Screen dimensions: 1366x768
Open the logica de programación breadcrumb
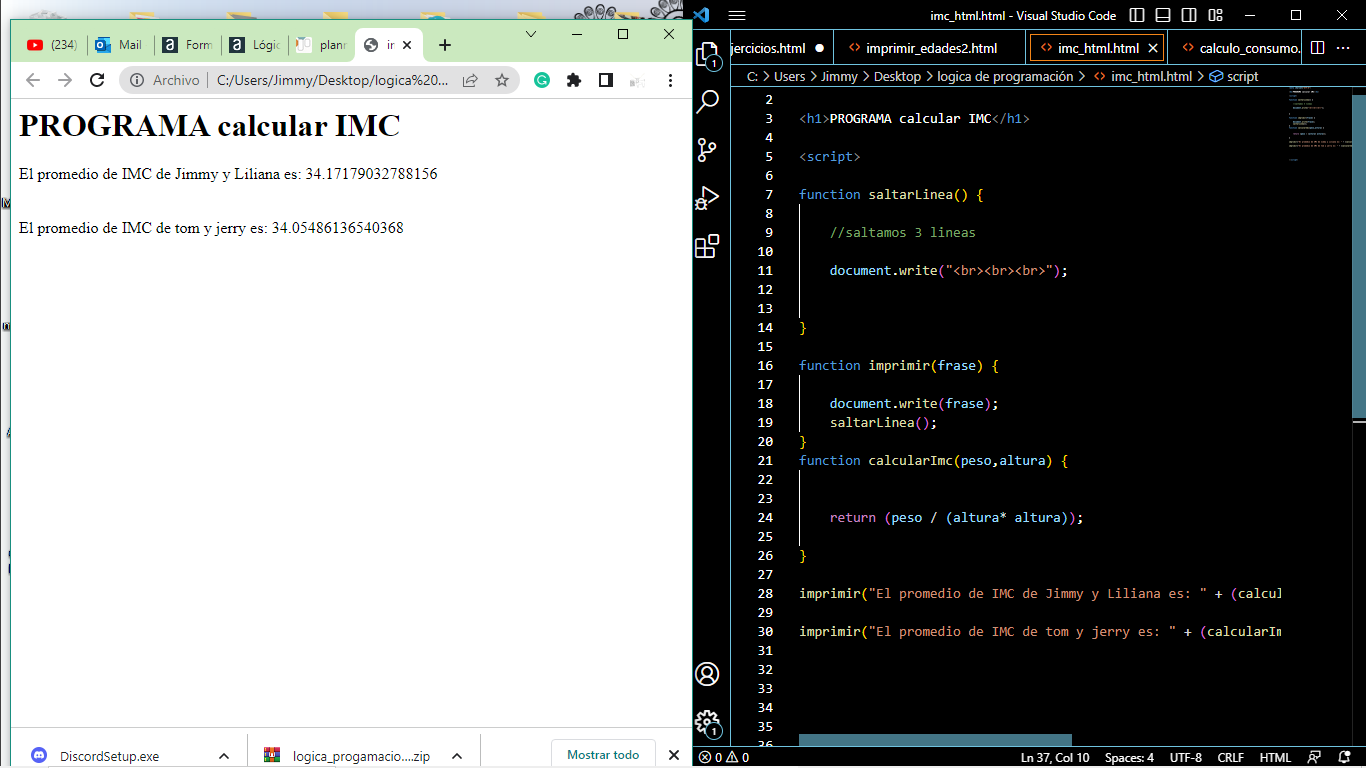[x=1005, y=76]
